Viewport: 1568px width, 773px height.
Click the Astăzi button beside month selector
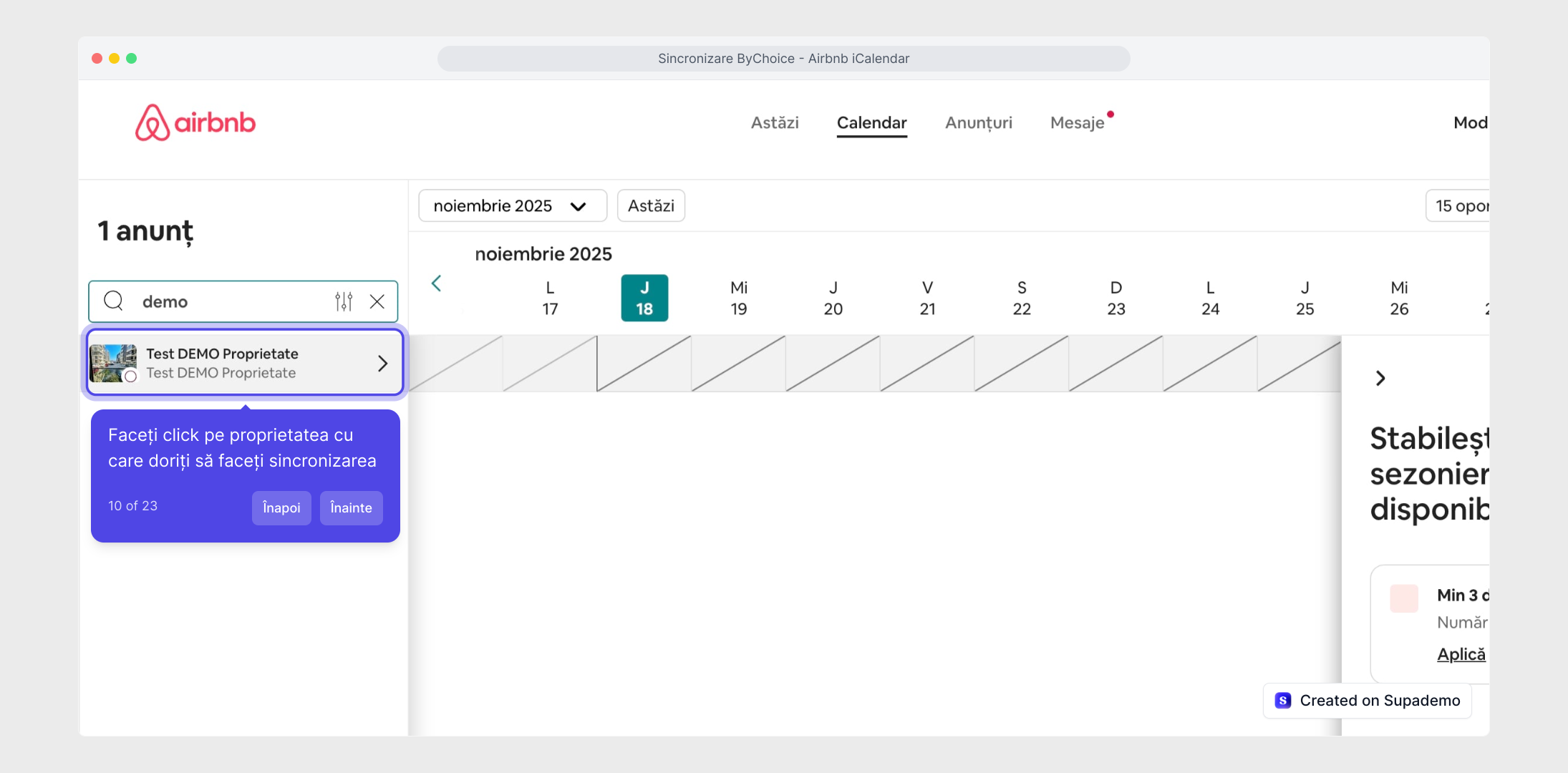(x=650, y=206)
